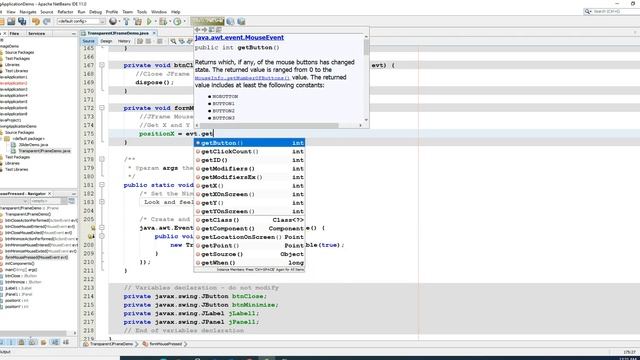This screenshot has height=360, width=640.
Task: Collapse the code fold at line 181
Action: coord(102,185)
